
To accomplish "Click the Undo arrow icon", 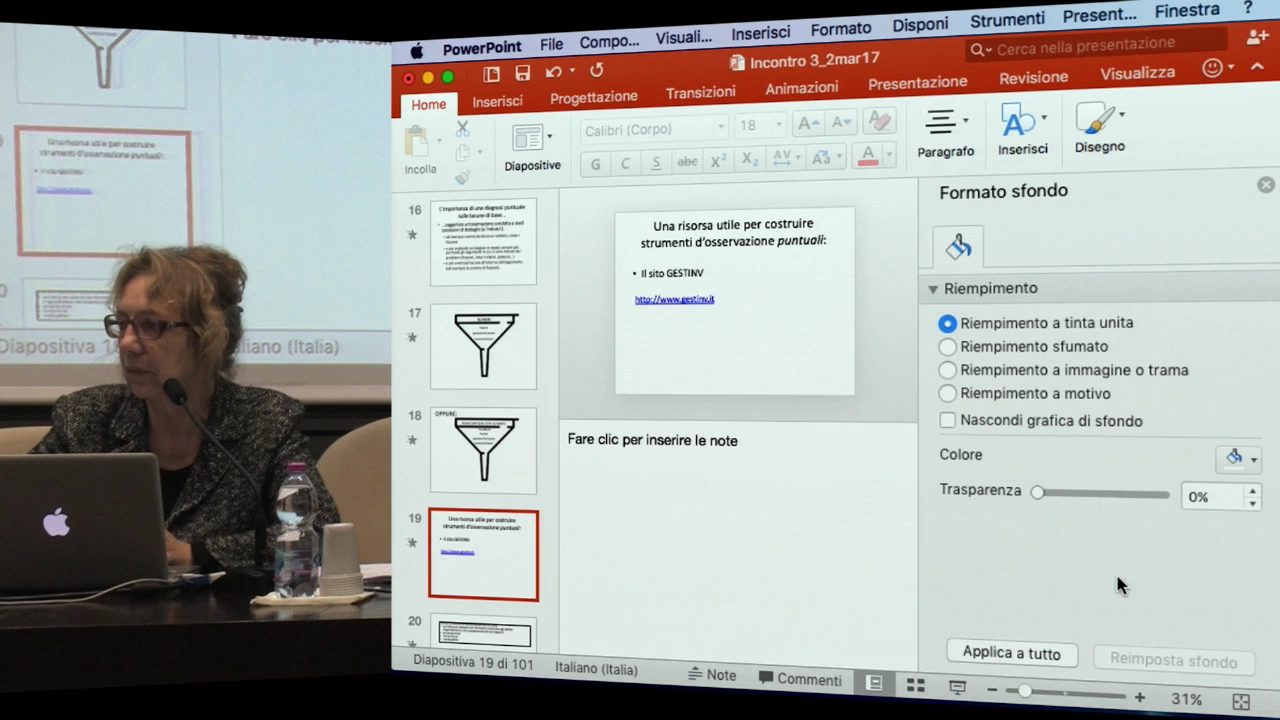I will click(553, 72).
